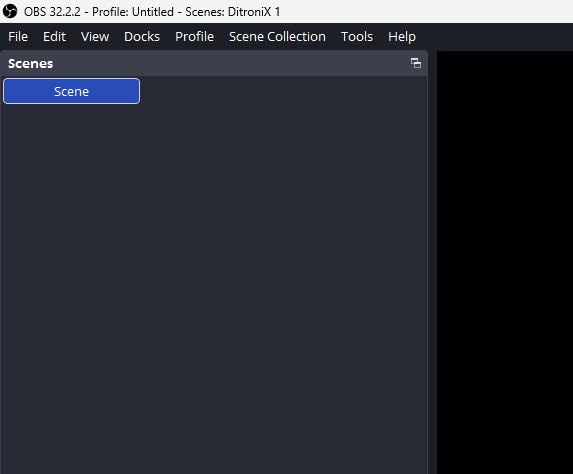Open the Profile menu
This screenshot has height=474, width=573.
(194, 37)
